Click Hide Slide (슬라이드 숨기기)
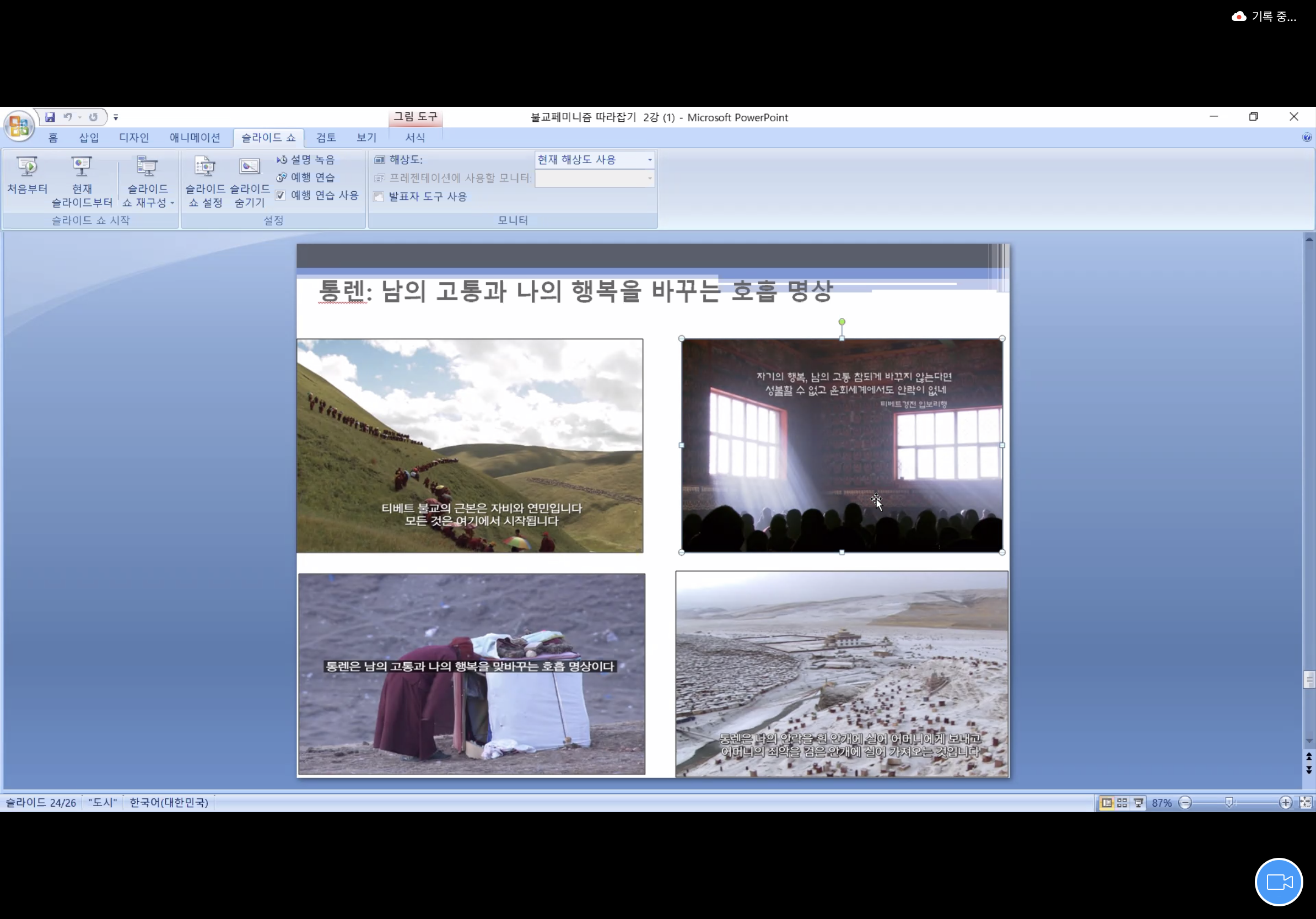The height and width of the screenshot is (919, 1316). (249, 182)
